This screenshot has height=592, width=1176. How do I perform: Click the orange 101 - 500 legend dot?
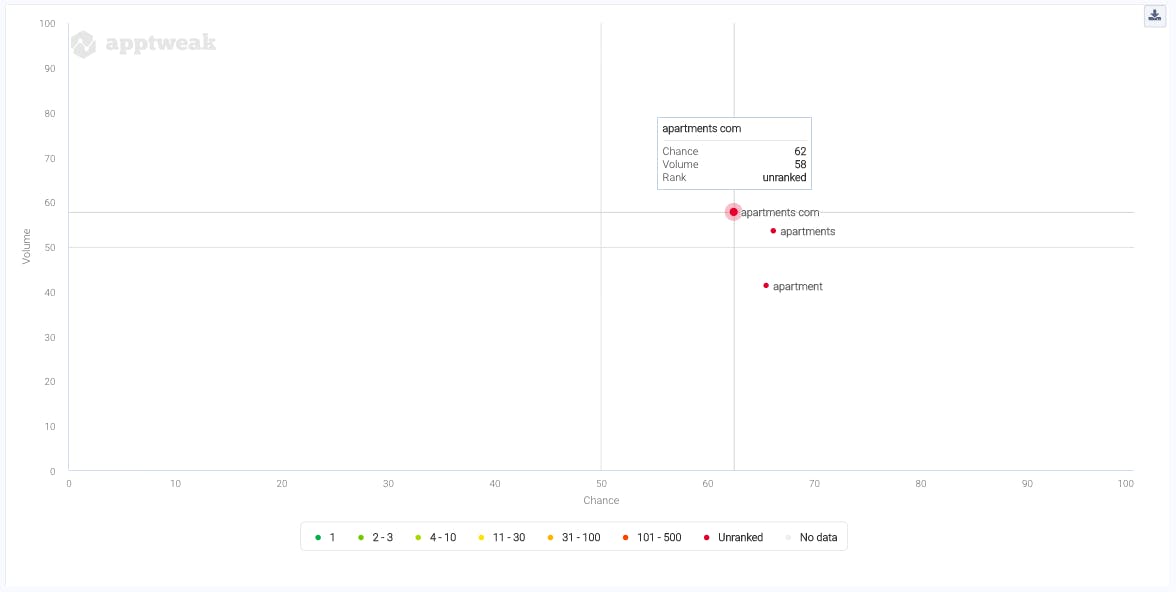pyautogui.click(x=625, y=537)
